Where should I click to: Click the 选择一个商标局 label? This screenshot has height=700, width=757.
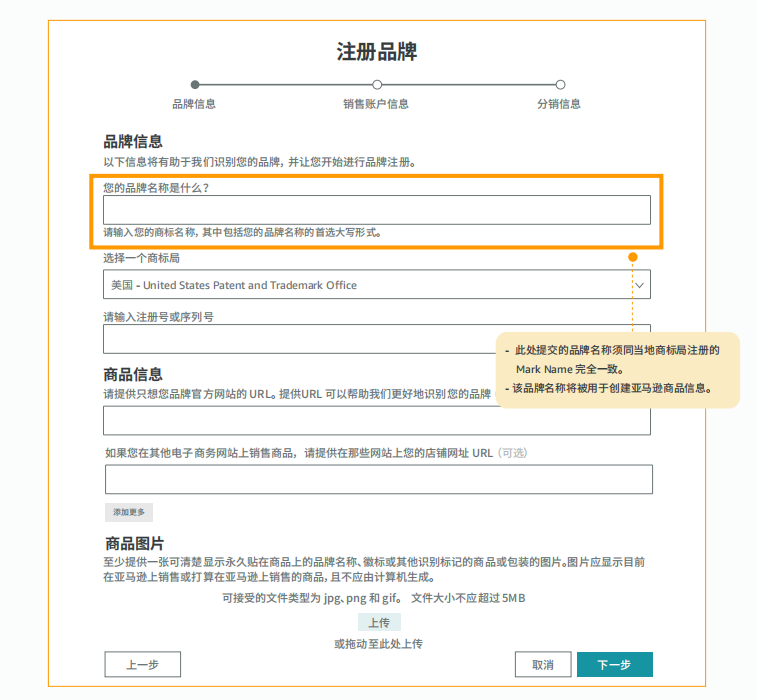pos(141,258)
